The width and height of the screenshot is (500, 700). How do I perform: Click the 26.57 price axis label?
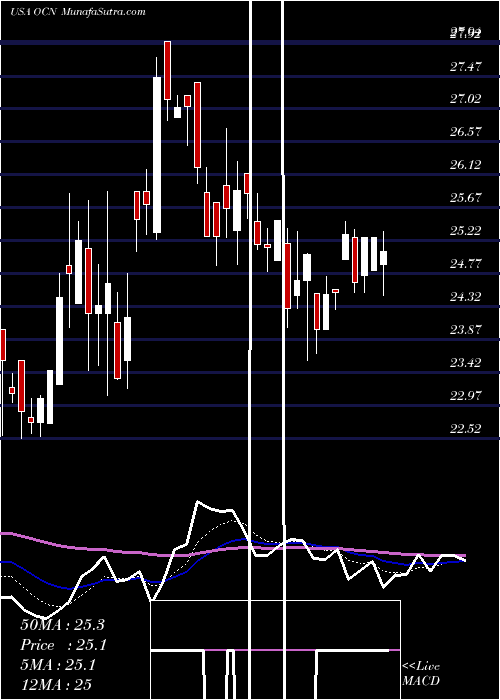466,132
